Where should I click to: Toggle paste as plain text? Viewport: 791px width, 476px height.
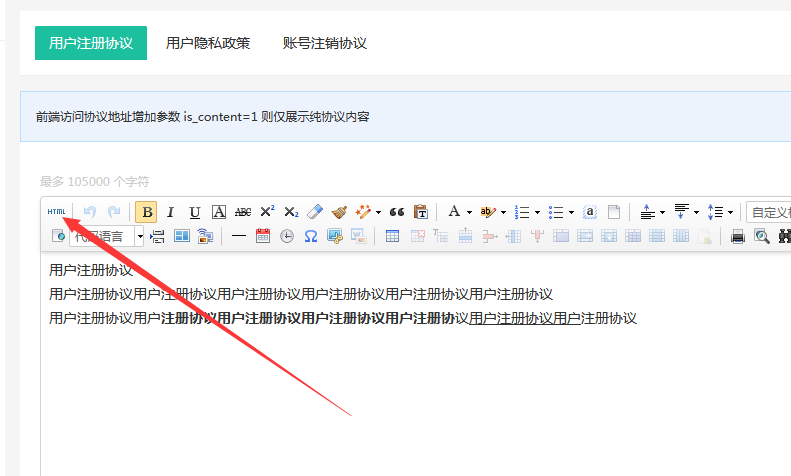click(x=421, y=212)
